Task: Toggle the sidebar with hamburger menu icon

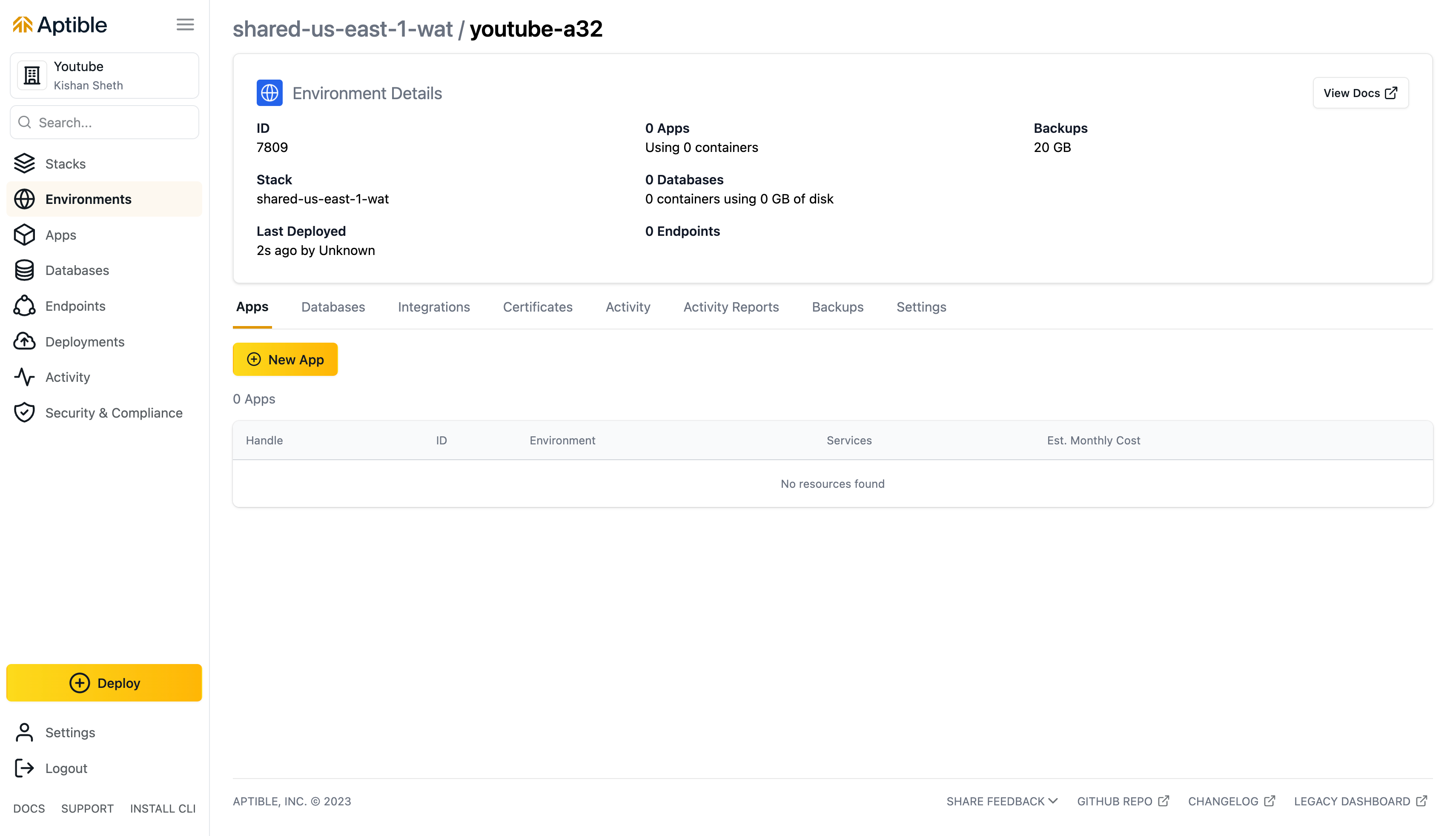Action: click(185, 25)
